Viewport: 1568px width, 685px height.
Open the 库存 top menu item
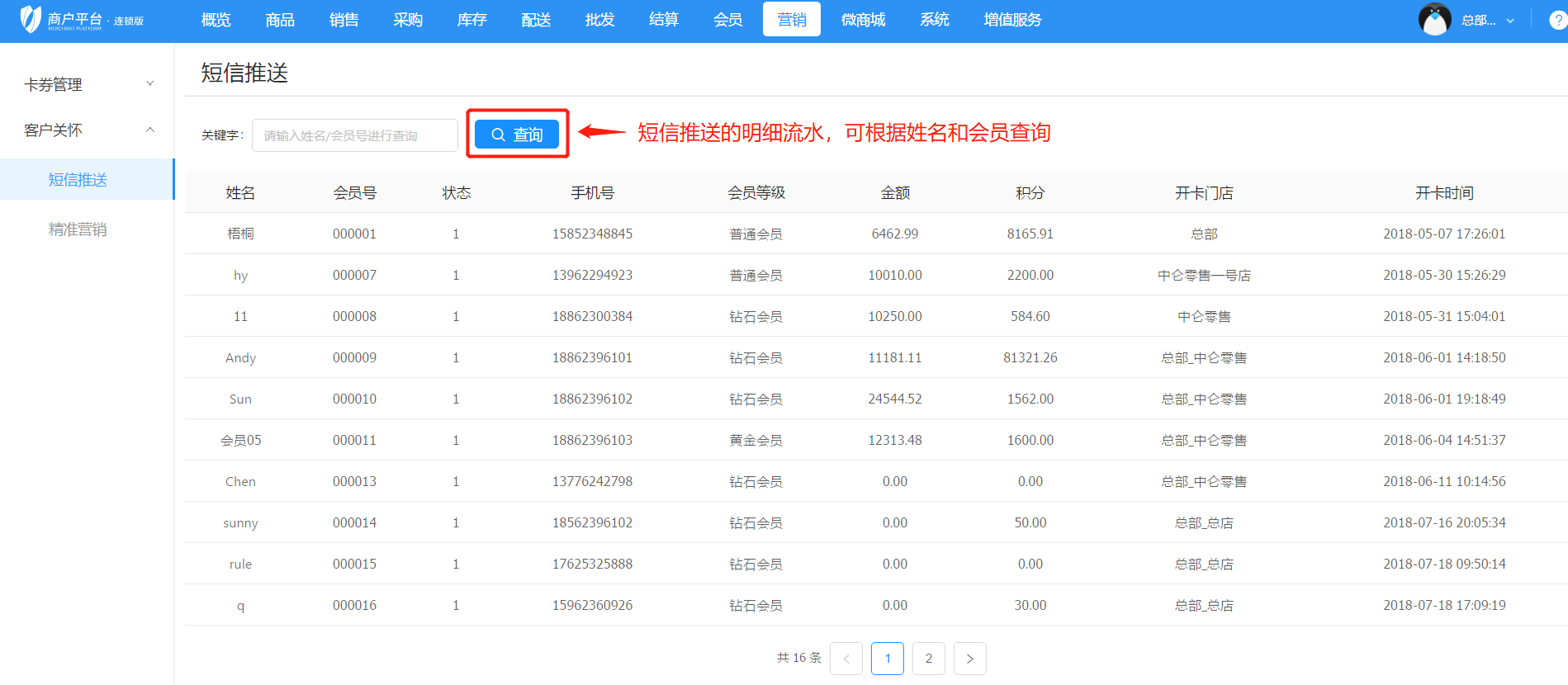pos(471,20)
